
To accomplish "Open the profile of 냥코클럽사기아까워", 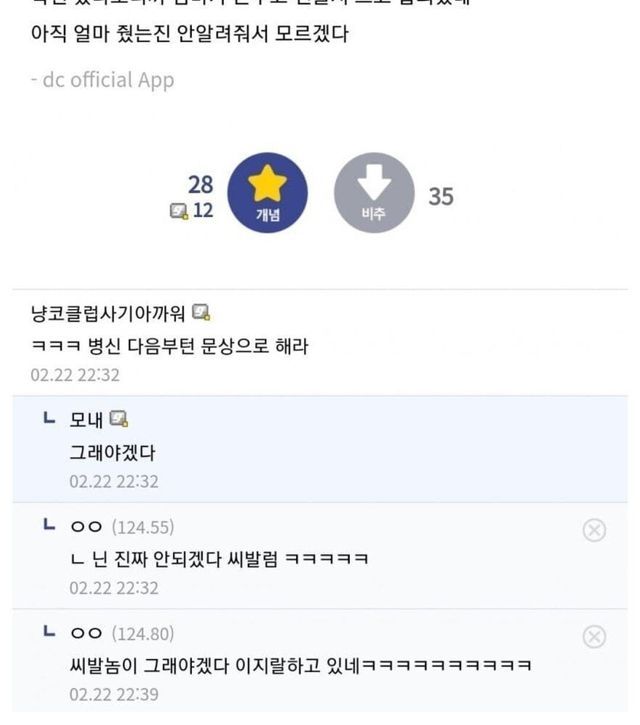I will 108,314.
